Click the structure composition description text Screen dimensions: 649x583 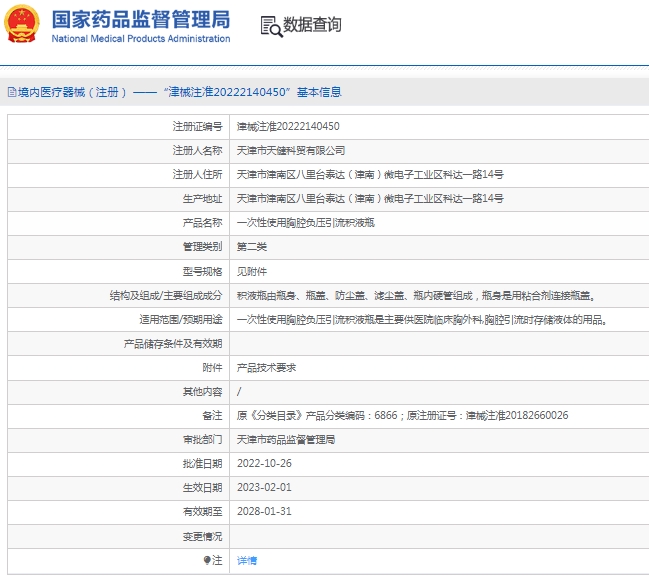pos(416,295)
